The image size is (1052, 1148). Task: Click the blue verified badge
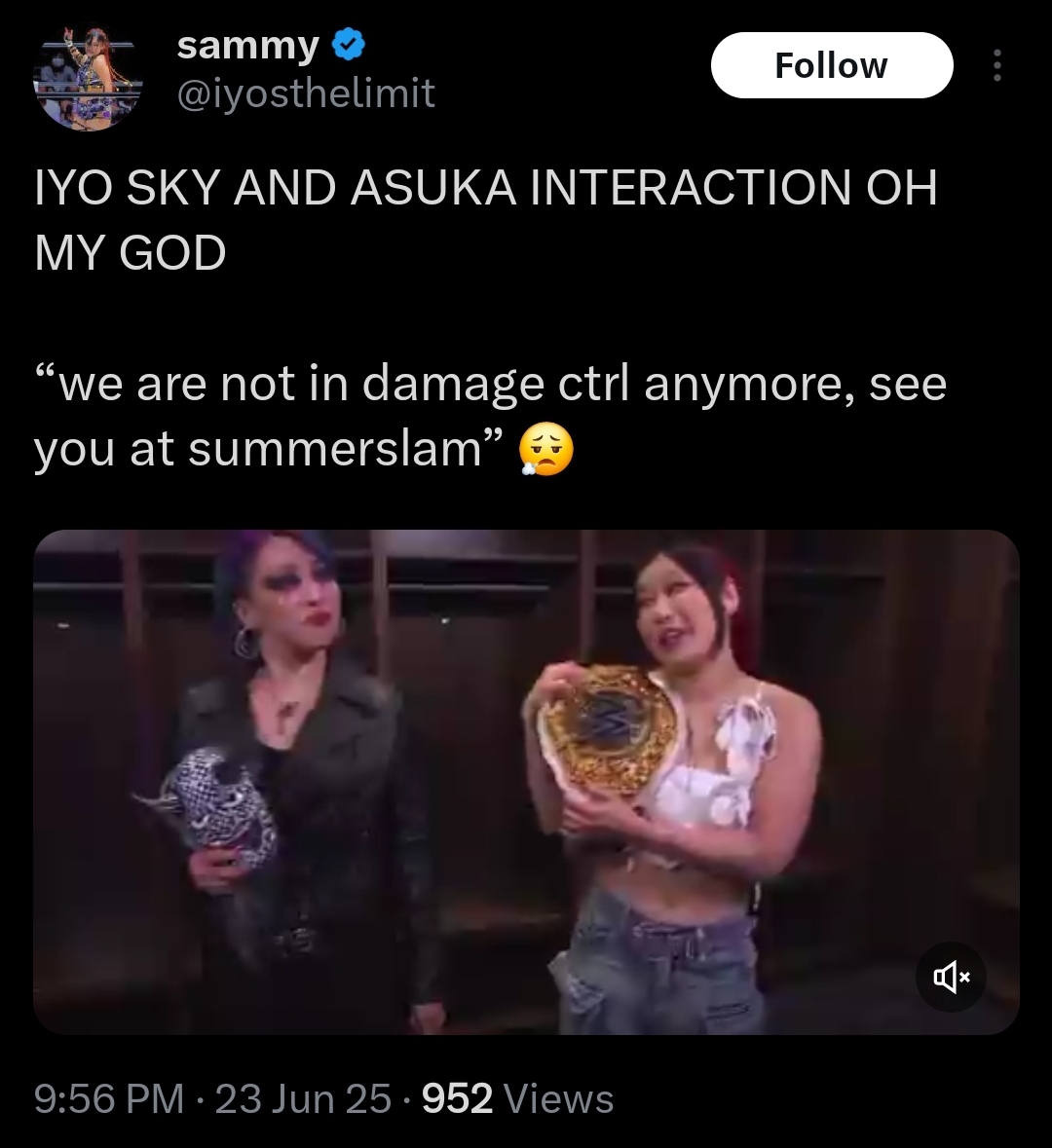pos(350,46)
